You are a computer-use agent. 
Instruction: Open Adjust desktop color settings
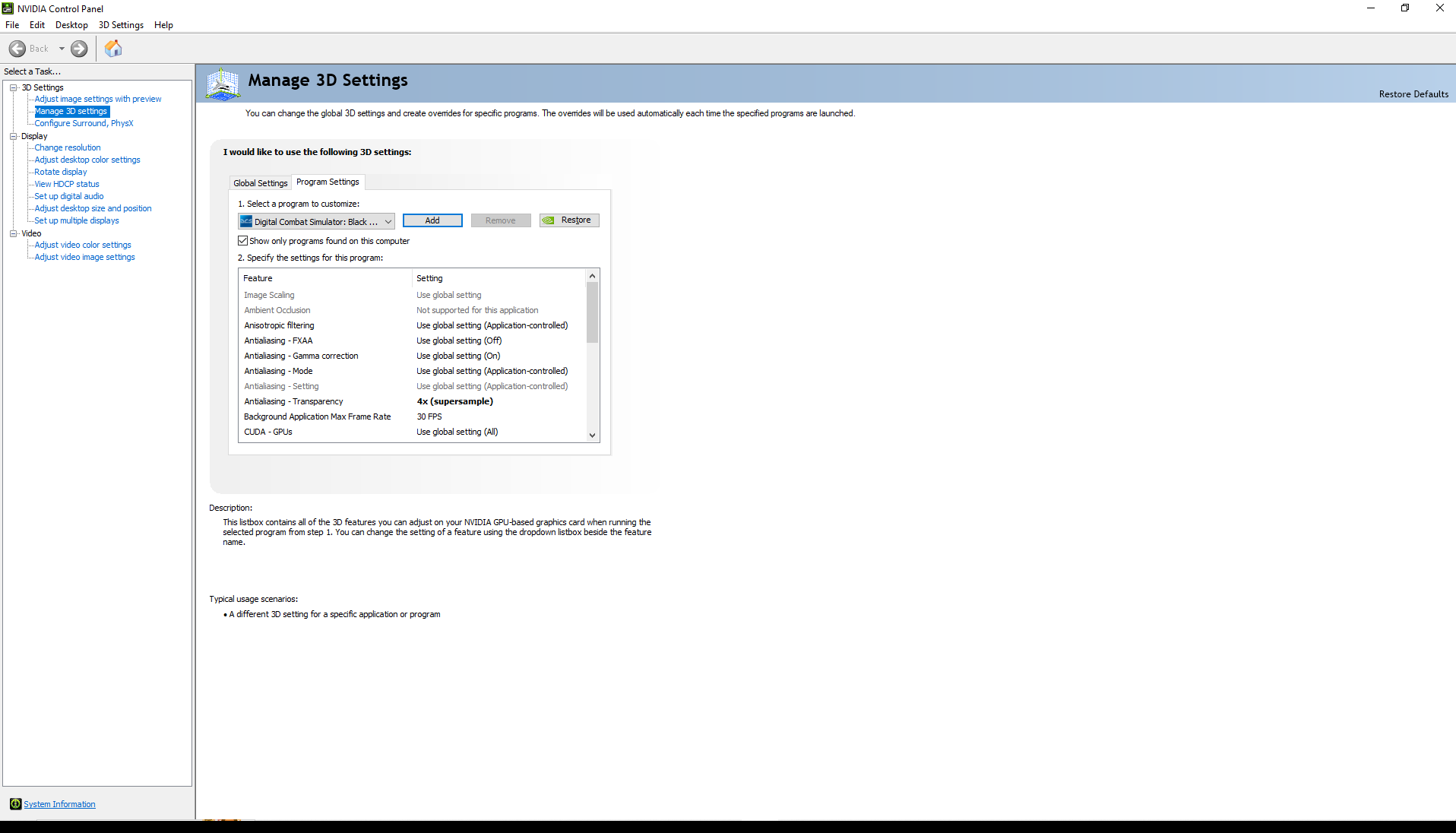pos(87,160)
